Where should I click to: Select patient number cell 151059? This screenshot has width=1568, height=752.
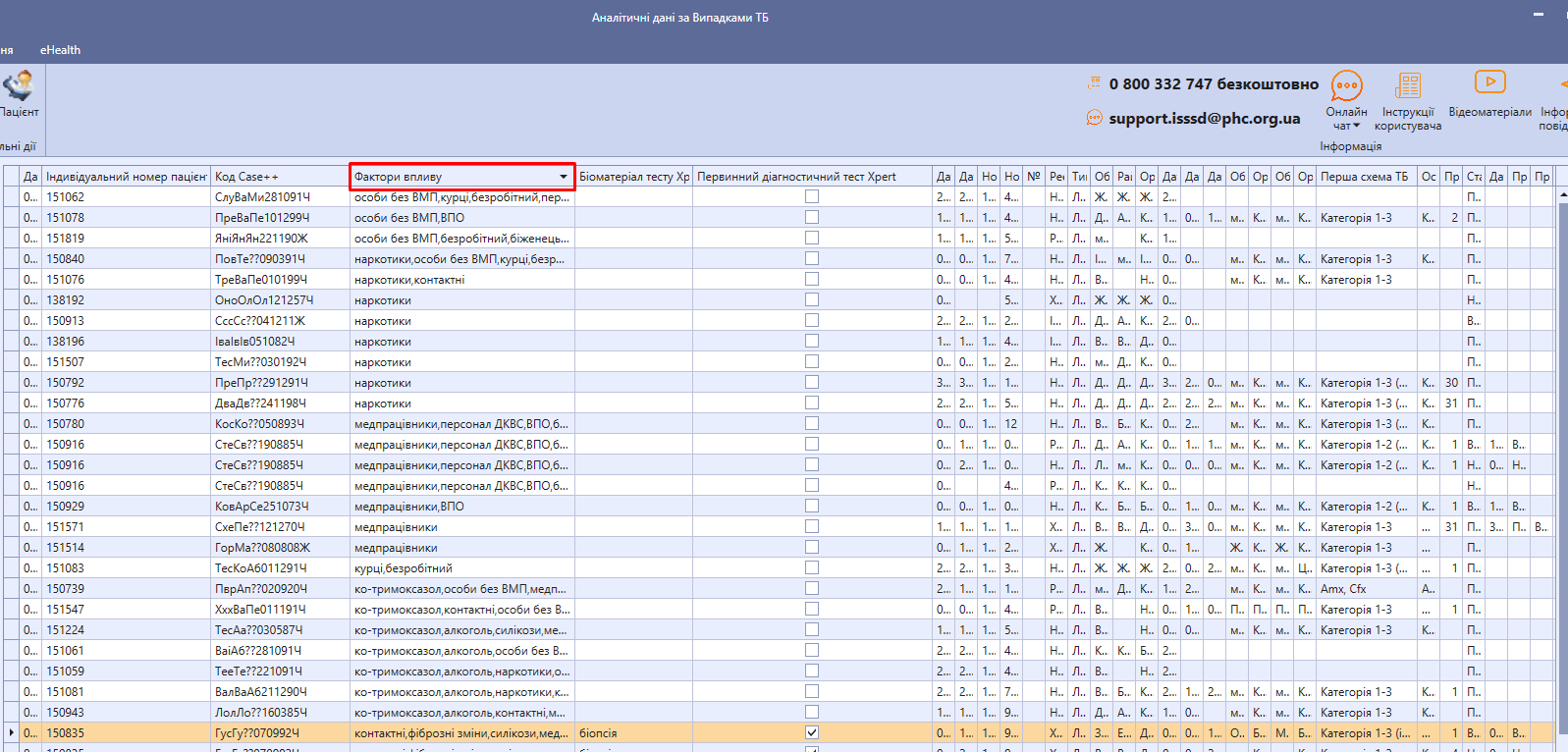[126, 671]
